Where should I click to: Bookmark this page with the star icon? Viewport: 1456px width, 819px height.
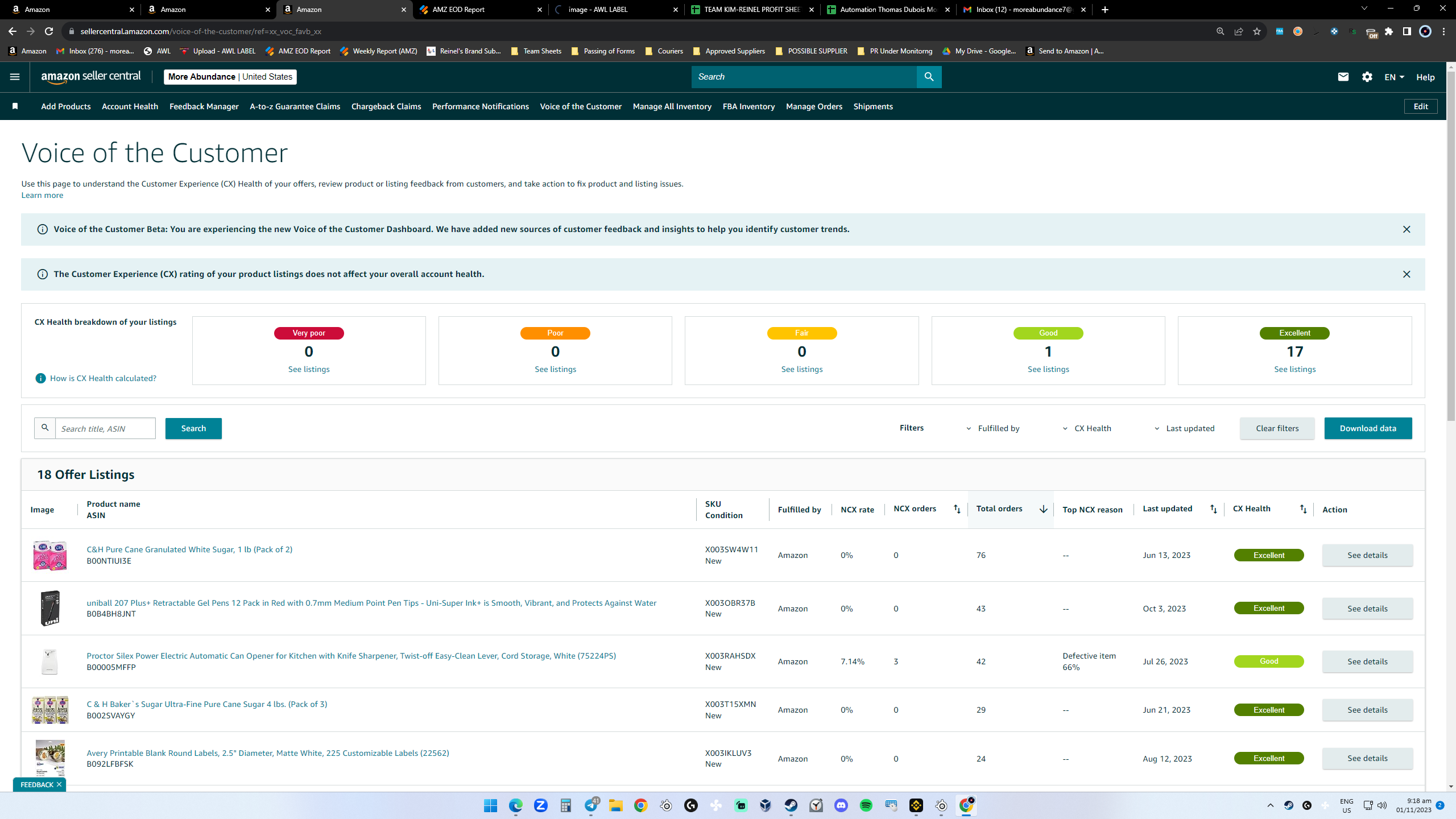click(1257, 31)
